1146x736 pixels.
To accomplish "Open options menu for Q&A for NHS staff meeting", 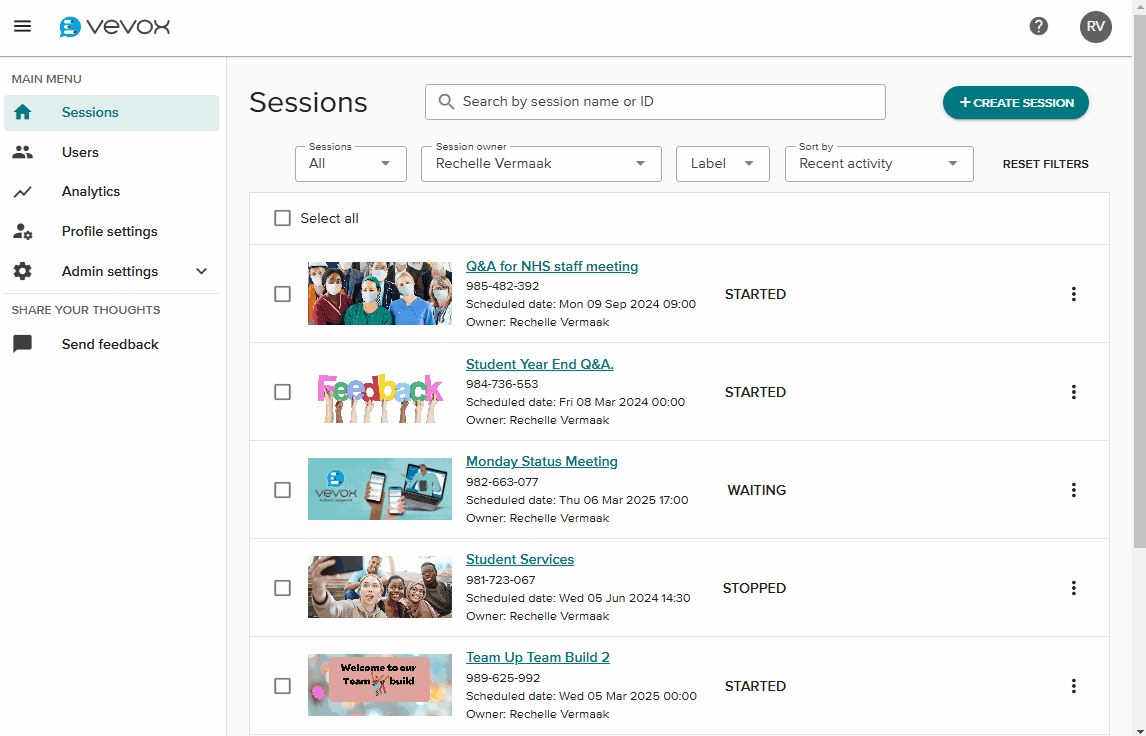I will pos(1073,294).
